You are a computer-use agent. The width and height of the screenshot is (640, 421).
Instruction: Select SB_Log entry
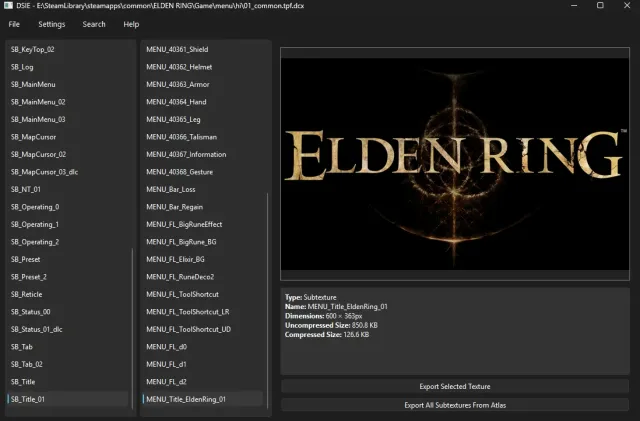point(68,67)
